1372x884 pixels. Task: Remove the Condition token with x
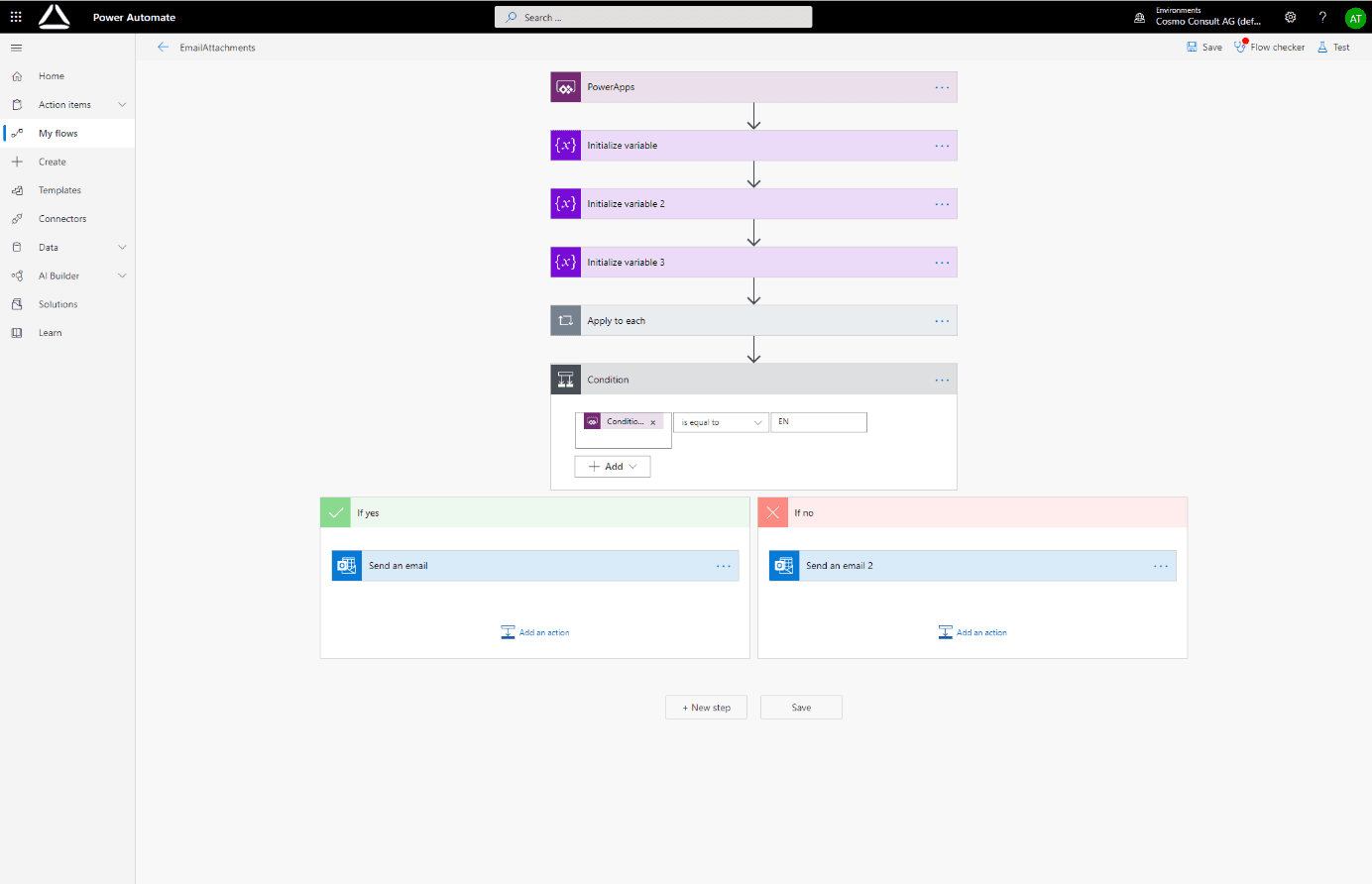tap(653, 422)
